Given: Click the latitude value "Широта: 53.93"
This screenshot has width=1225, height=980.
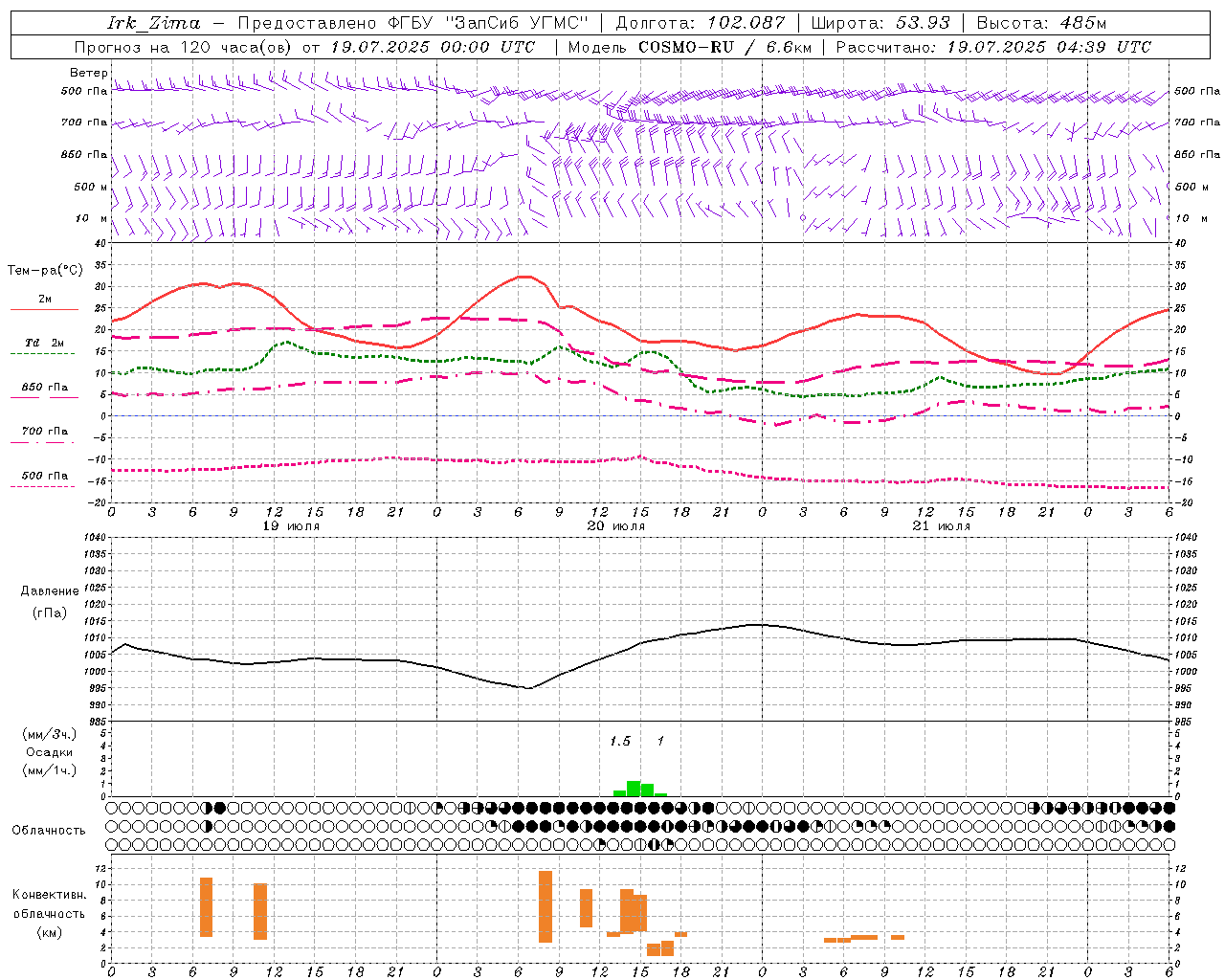Looking at the screenshot, I should 880,23.
